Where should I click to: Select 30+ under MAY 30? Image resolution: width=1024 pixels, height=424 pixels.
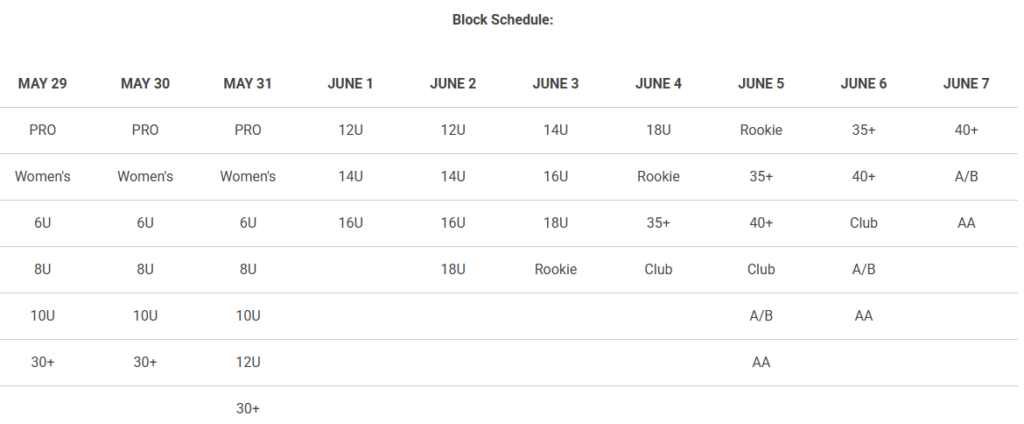(145, 362)
